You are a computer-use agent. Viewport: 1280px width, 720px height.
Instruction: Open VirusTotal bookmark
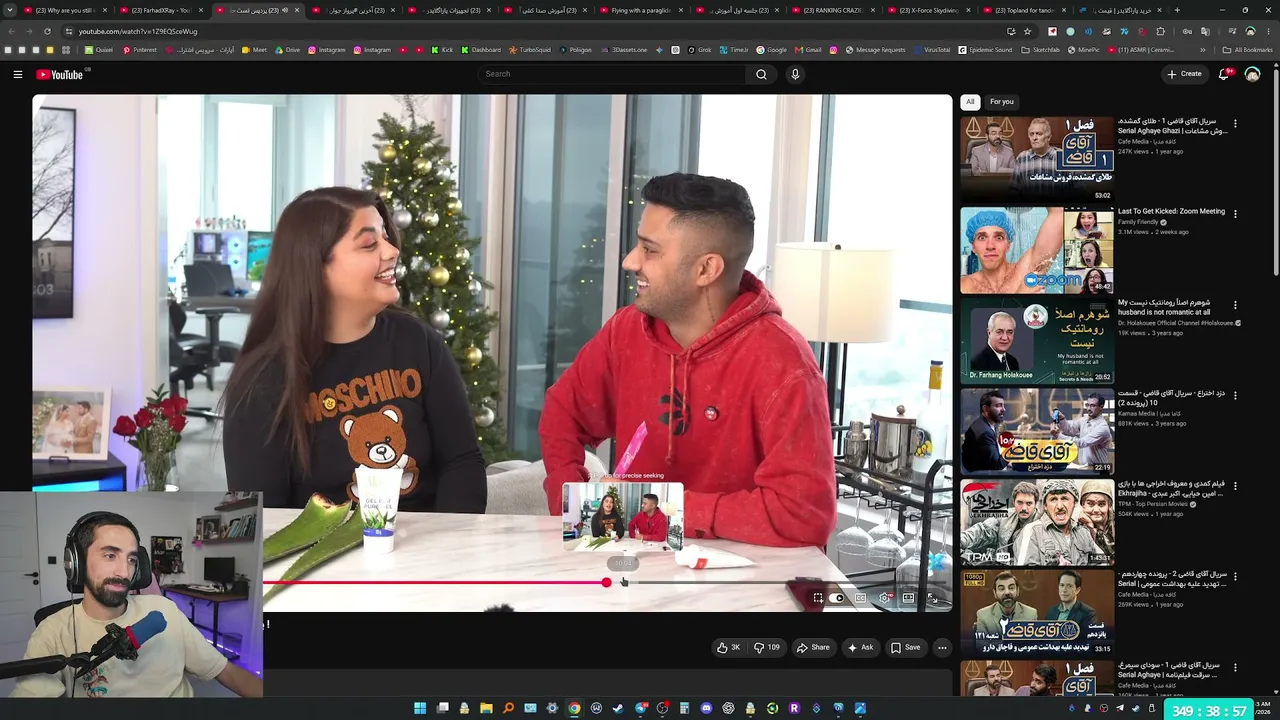(932, 50)
